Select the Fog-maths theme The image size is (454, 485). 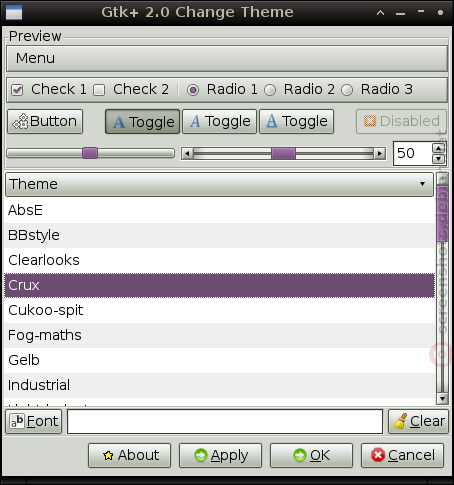(x=219, y=335)
